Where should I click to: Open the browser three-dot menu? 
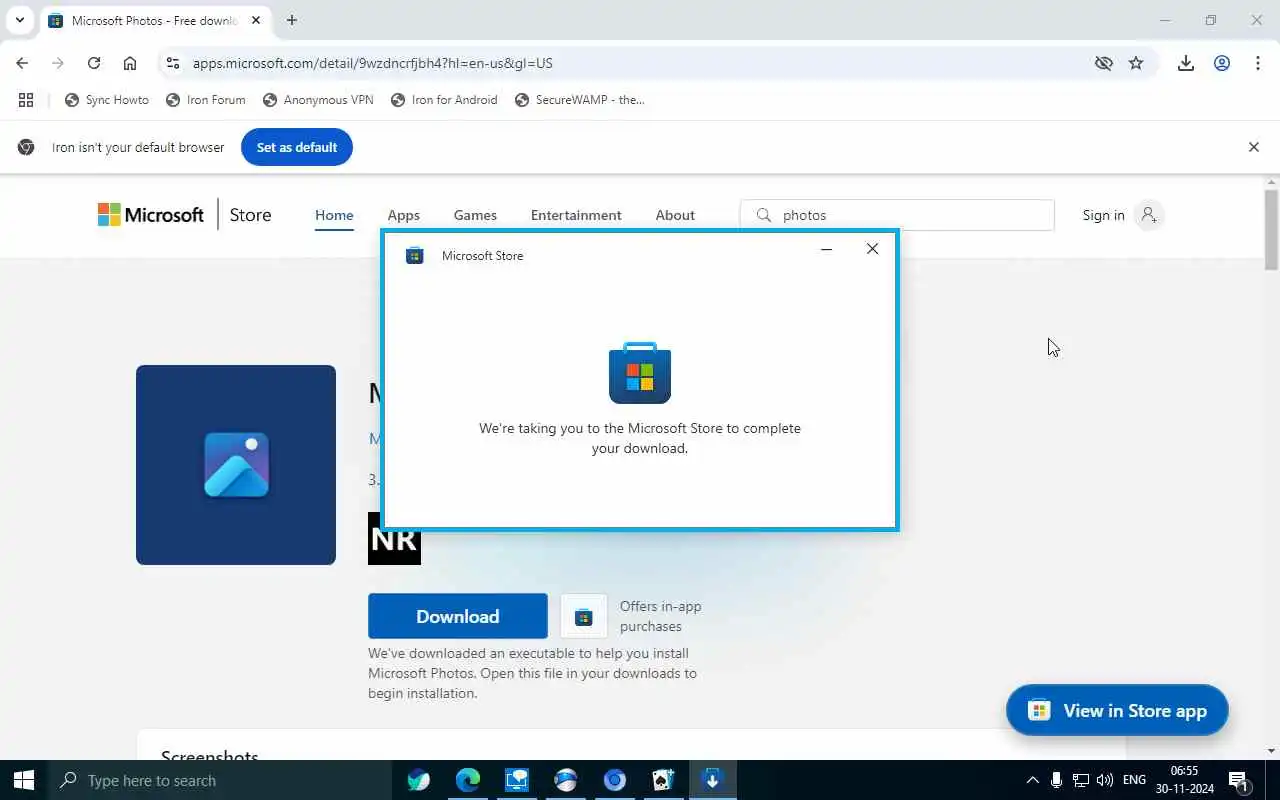pos(1258,63)
